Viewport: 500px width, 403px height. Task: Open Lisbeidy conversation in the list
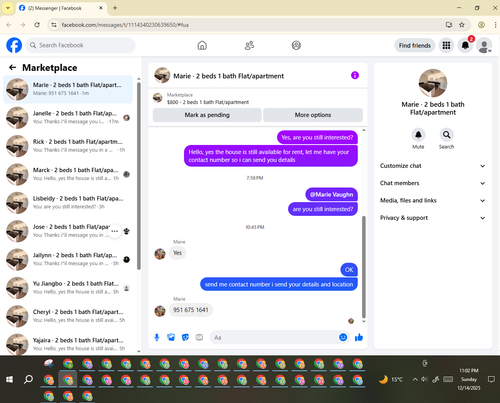tap(68, 202)
